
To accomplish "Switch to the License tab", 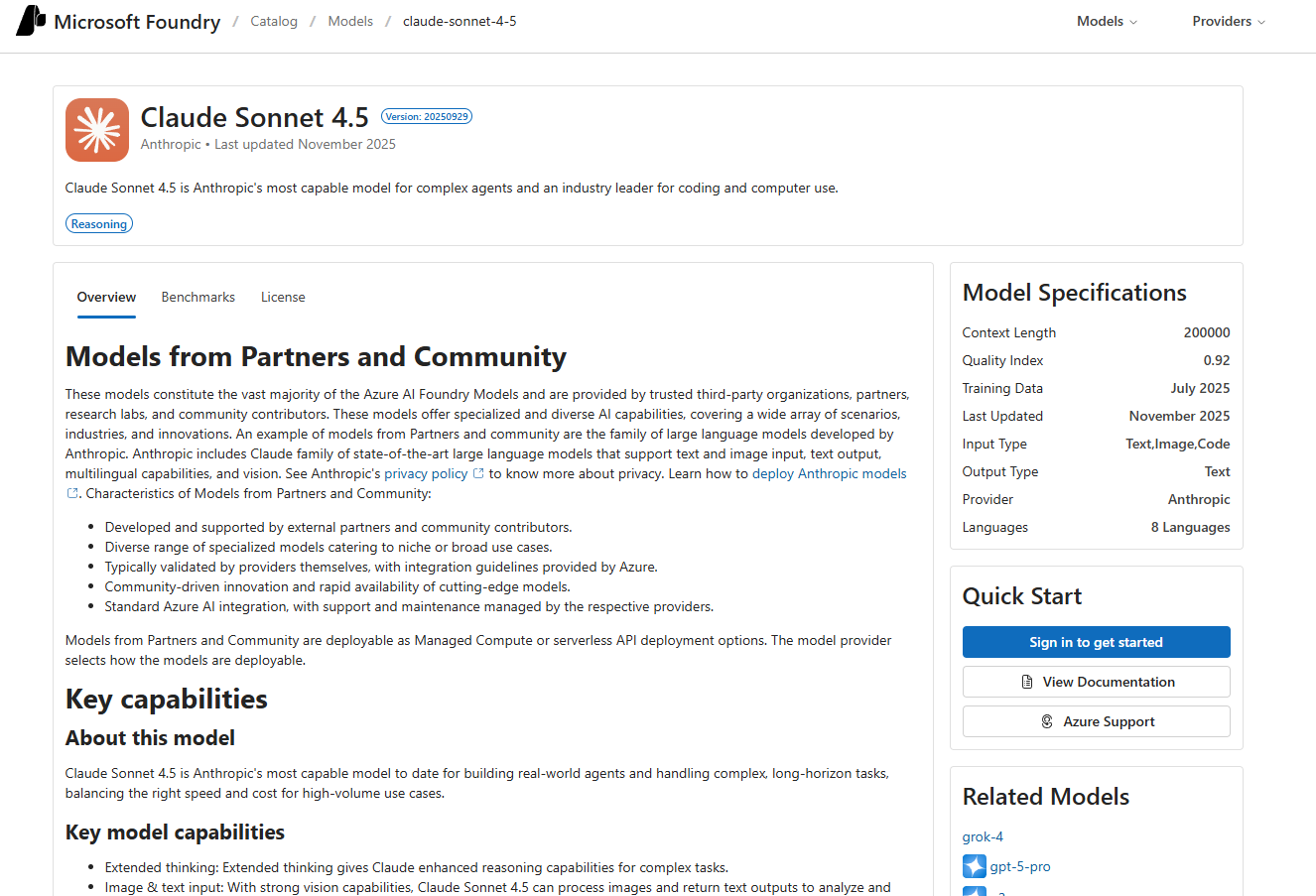I will tap(283, 297).
